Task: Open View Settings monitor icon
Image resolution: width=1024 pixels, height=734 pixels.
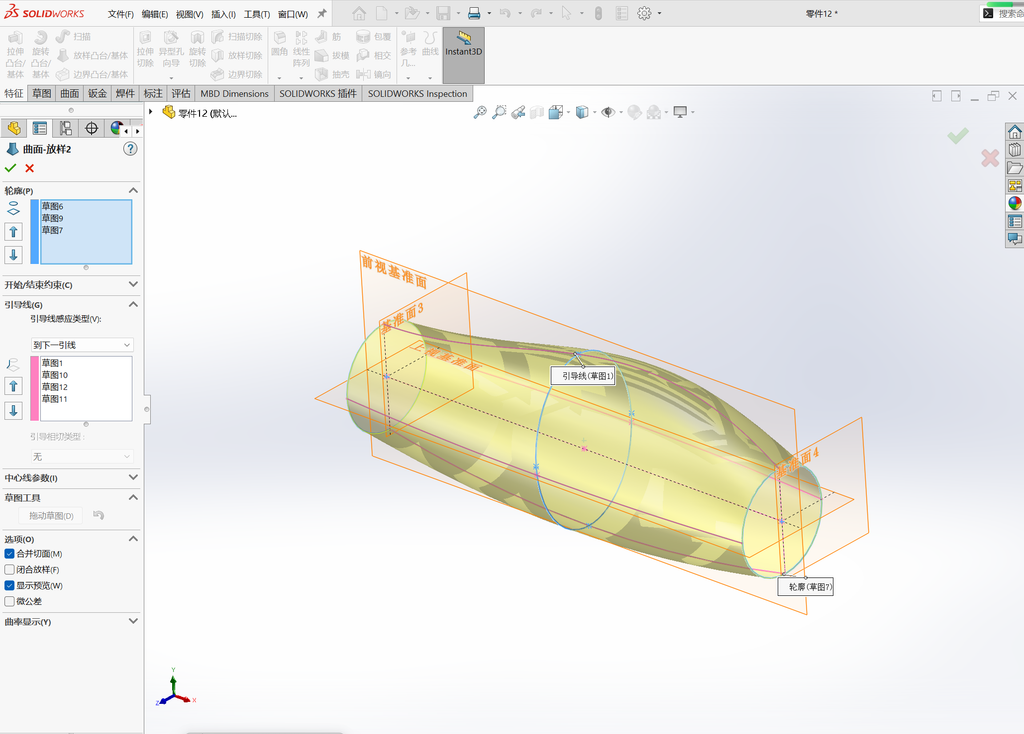Action: pyautogui.click(x=680, y=112)
